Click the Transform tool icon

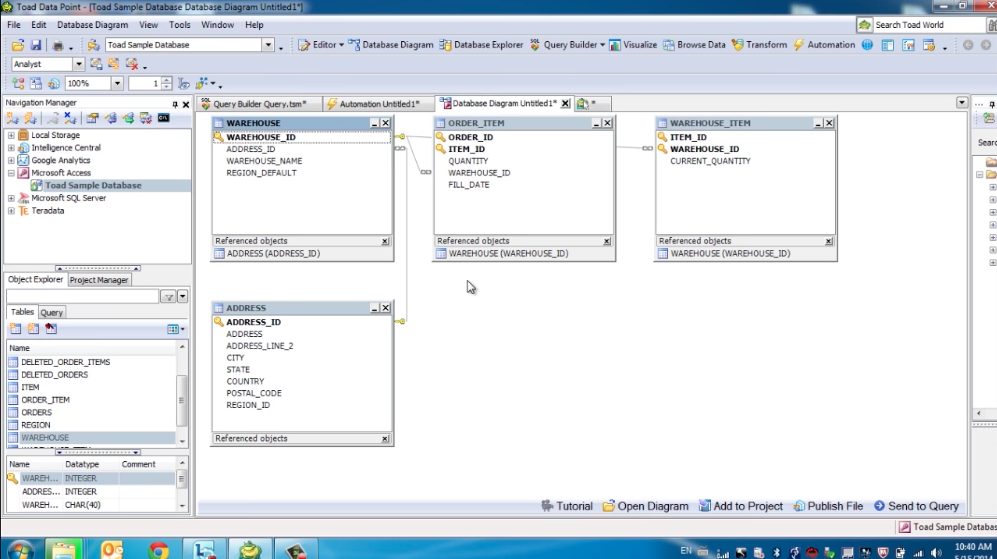pyautogui.click(x=759, y=45)
